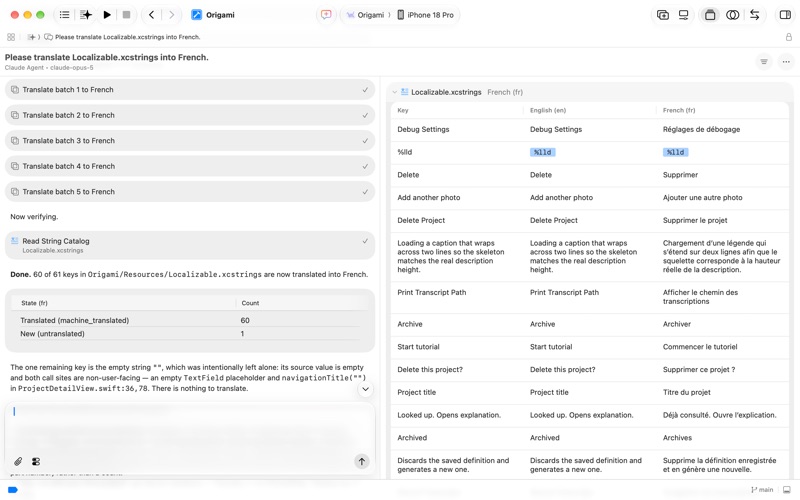Choose iPhone 18 Pro run destination
The width and height of the screenshot is (800, 500).
(426, 15)
